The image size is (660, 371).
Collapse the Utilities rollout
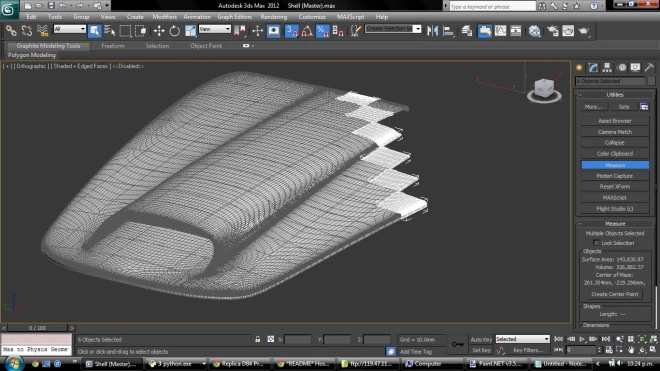tap(615, 95)
